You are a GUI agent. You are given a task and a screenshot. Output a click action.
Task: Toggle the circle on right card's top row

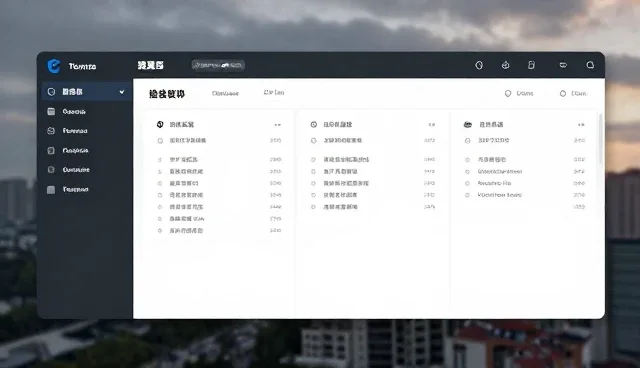click(468, 141)
